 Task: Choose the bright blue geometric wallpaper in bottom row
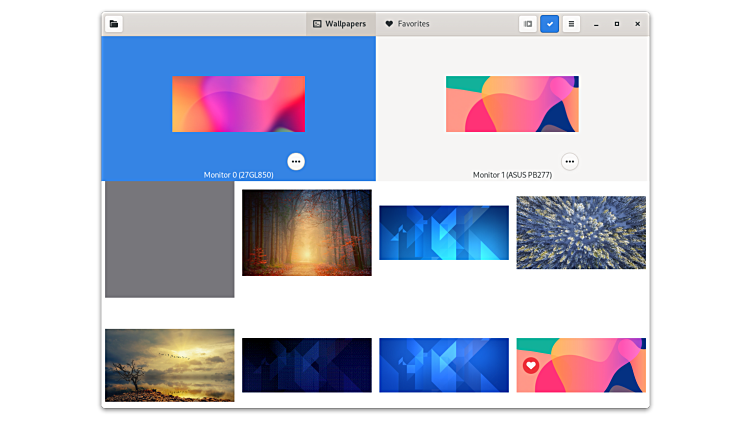[443, 365]
